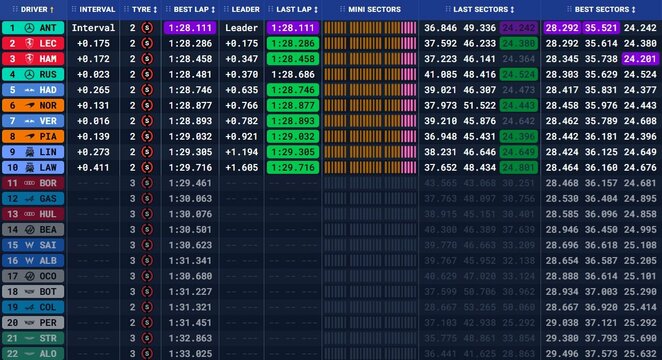
Task: Click the Red Bull logo next to VER
Action: pyautogui.click(x=30, y=121)
